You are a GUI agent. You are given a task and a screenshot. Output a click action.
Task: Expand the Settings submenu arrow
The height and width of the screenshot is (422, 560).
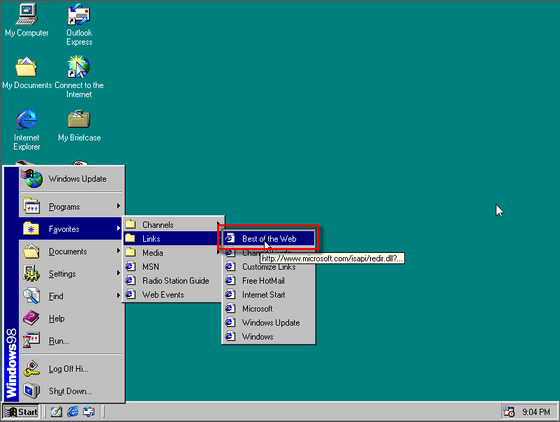pyautogui.click(x=118, y=273)
